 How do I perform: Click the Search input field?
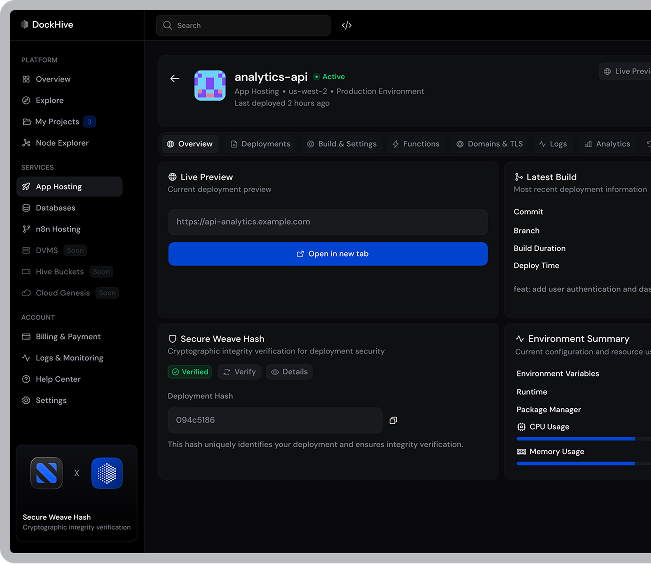(x=243, y=26)
